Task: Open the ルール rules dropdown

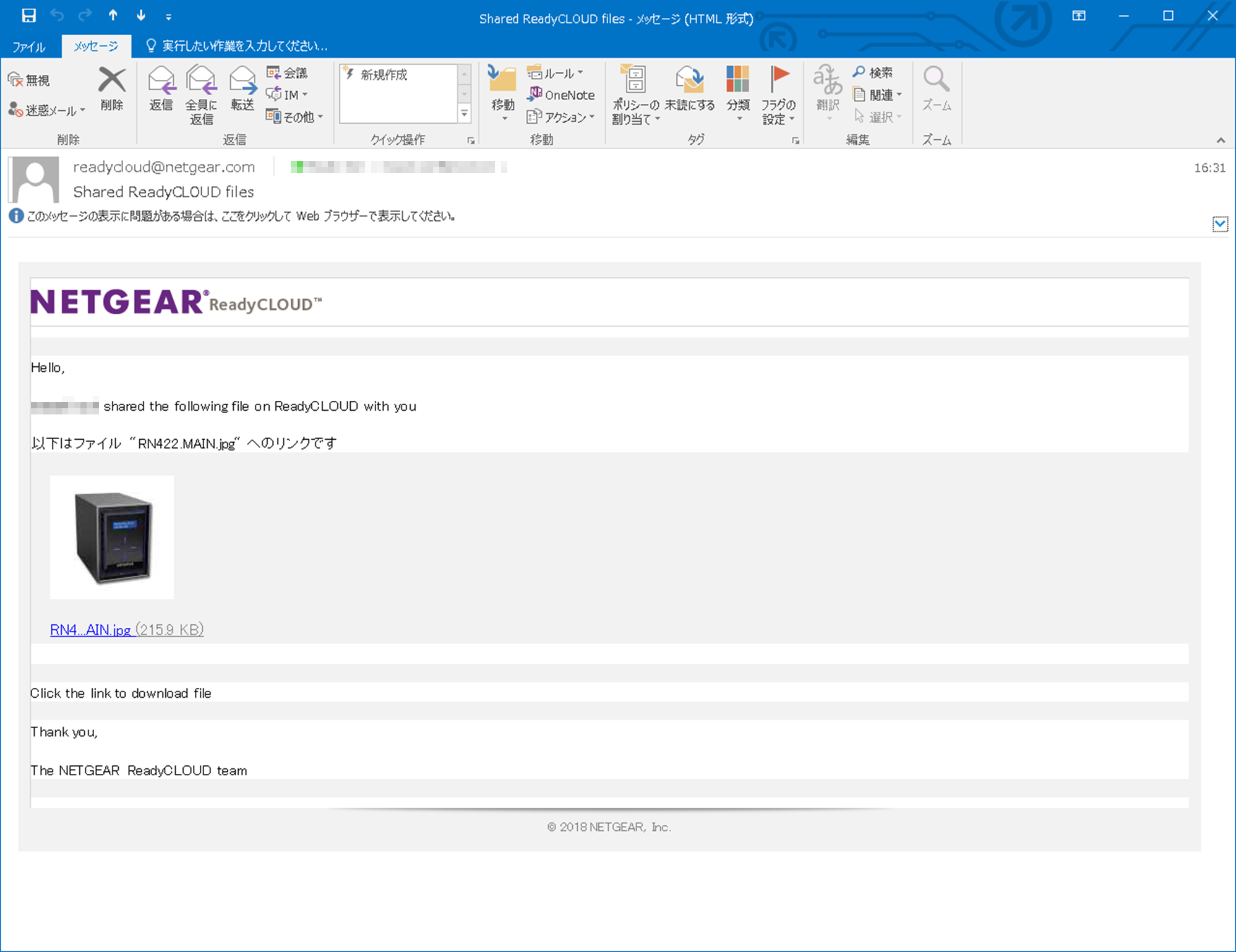Action: click(555, 73)
